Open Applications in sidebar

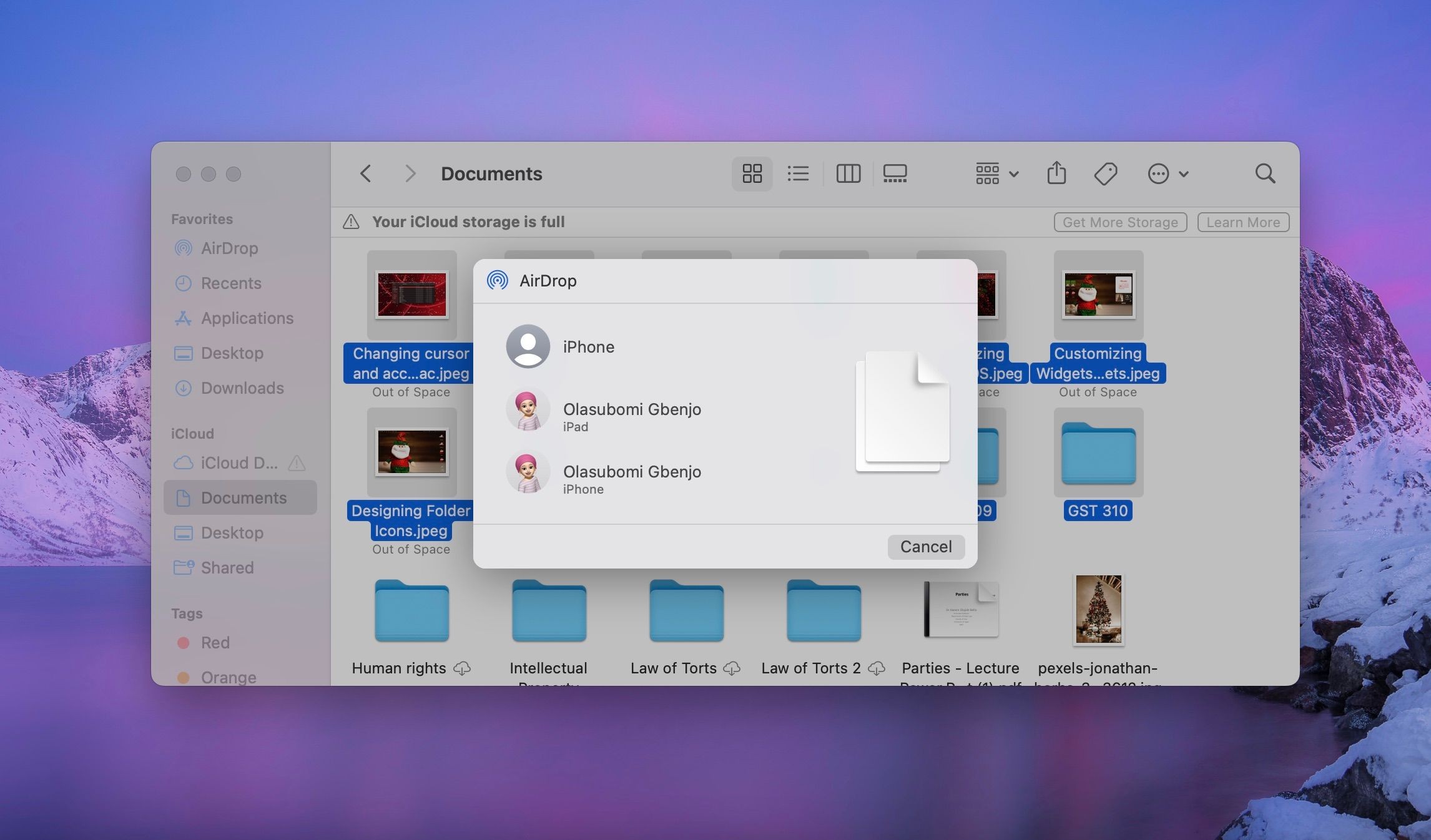click(240, 318)
